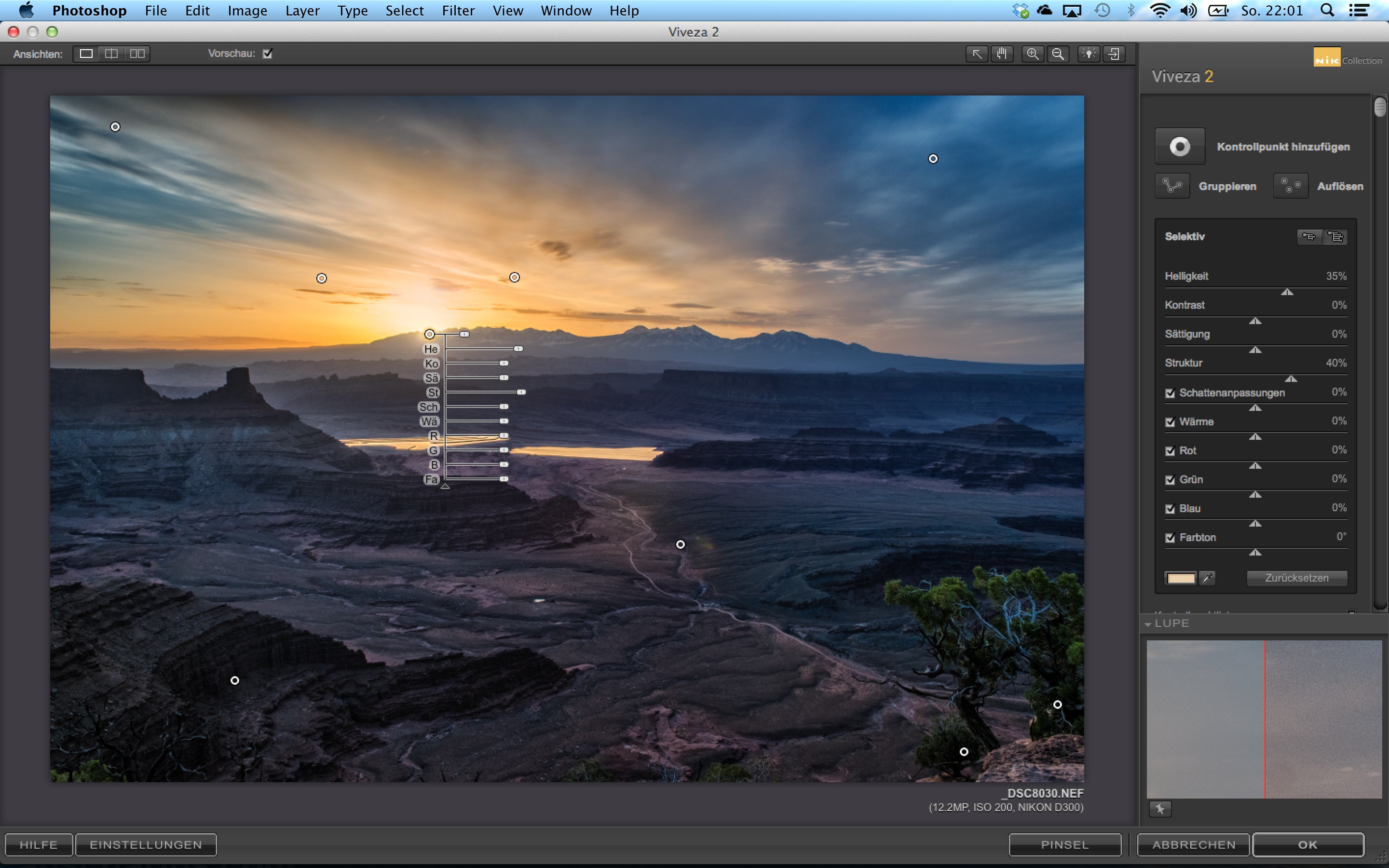The height and width of the screenshot is (868, 1389).
Task: Disable the Schattenanpassungen checkbox
Action: click(x=1171, y=393)
